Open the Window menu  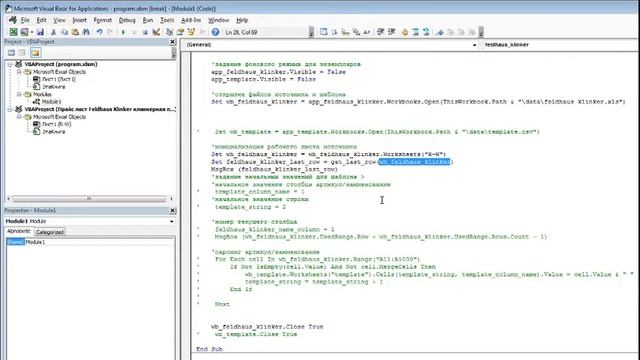tap(218, 20)
